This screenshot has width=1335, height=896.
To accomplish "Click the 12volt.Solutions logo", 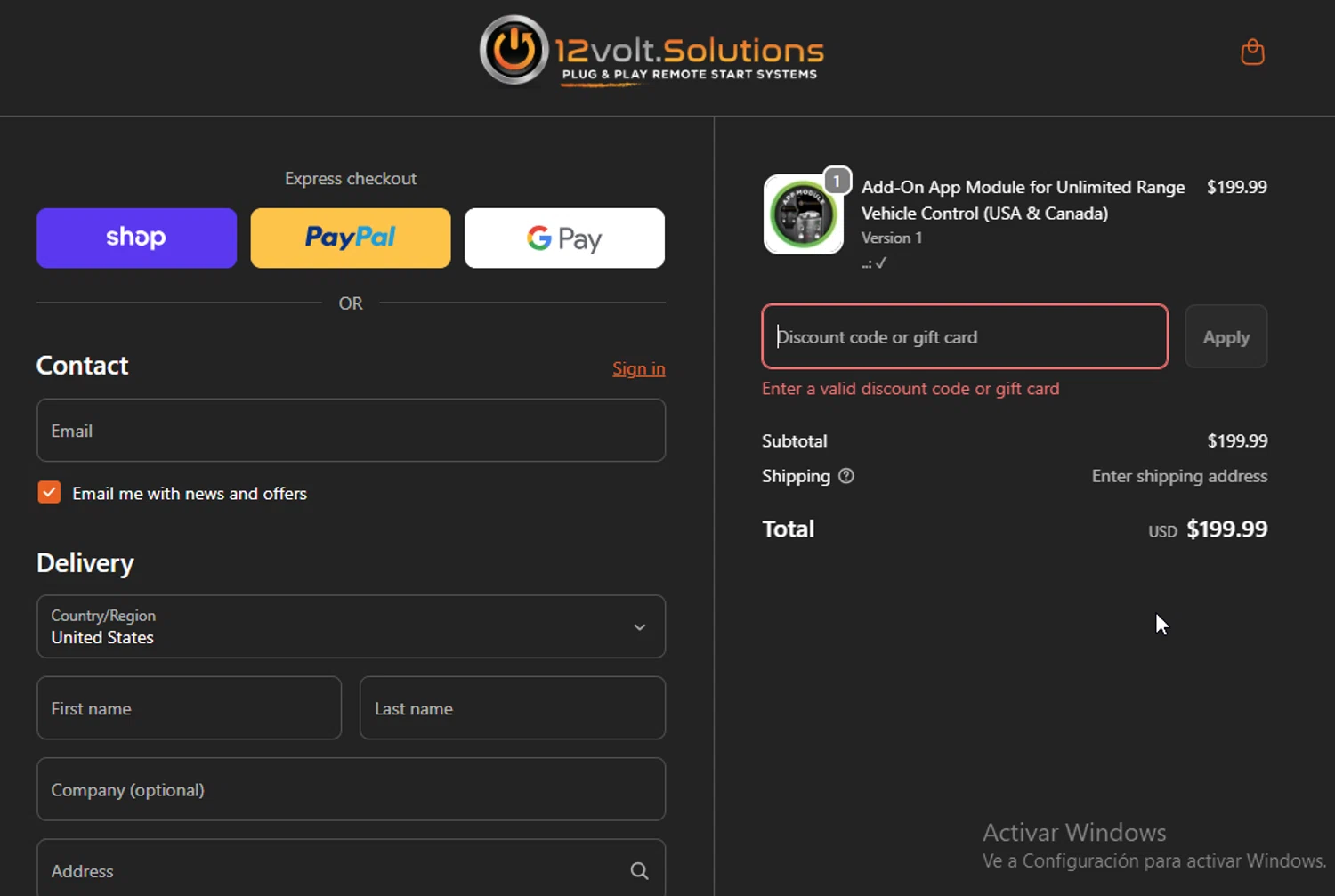I will click(x=651, y=52).
